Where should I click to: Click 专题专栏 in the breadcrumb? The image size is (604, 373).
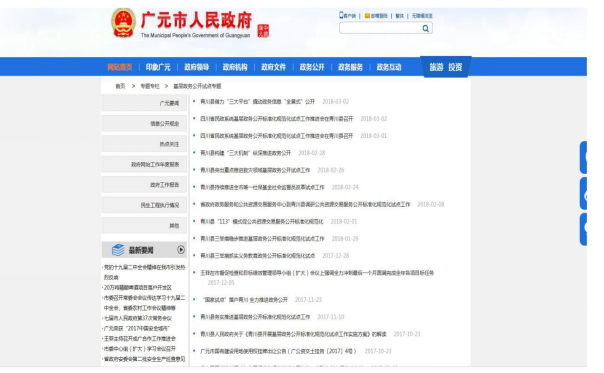149,86
